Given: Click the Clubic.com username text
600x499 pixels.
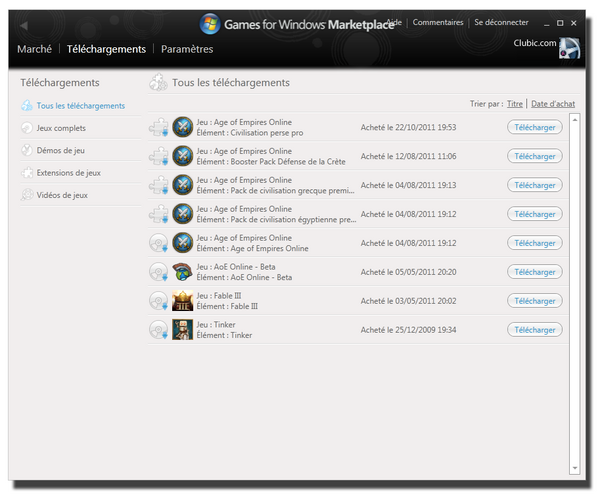Looking at the screenshot, I should point(535,43).
